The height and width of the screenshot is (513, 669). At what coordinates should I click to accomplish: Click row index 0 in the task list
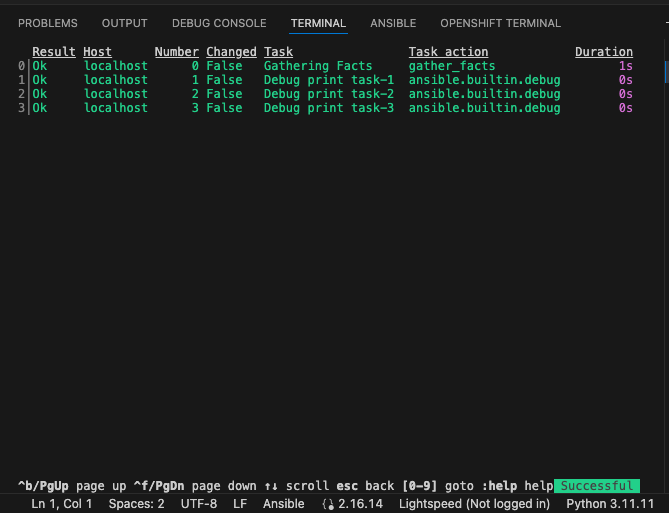click(22, 66)
